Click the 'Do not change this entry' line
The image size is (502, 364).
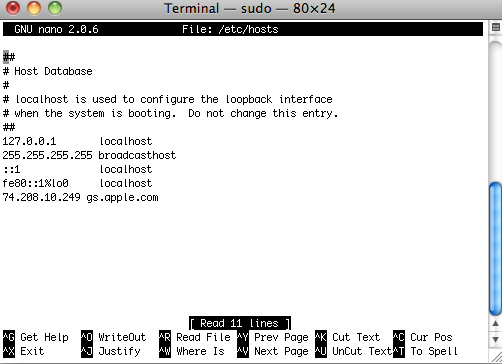(171, 113)
